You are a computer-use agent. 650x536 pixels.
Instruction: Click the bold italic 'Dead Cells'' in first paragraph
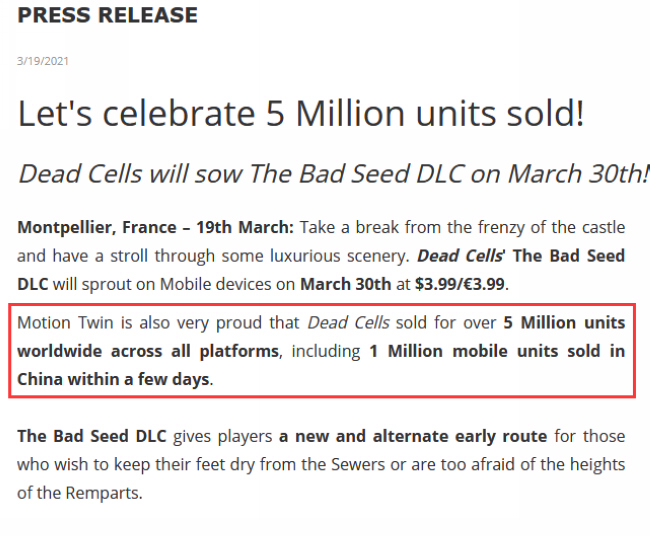(461, 256)
